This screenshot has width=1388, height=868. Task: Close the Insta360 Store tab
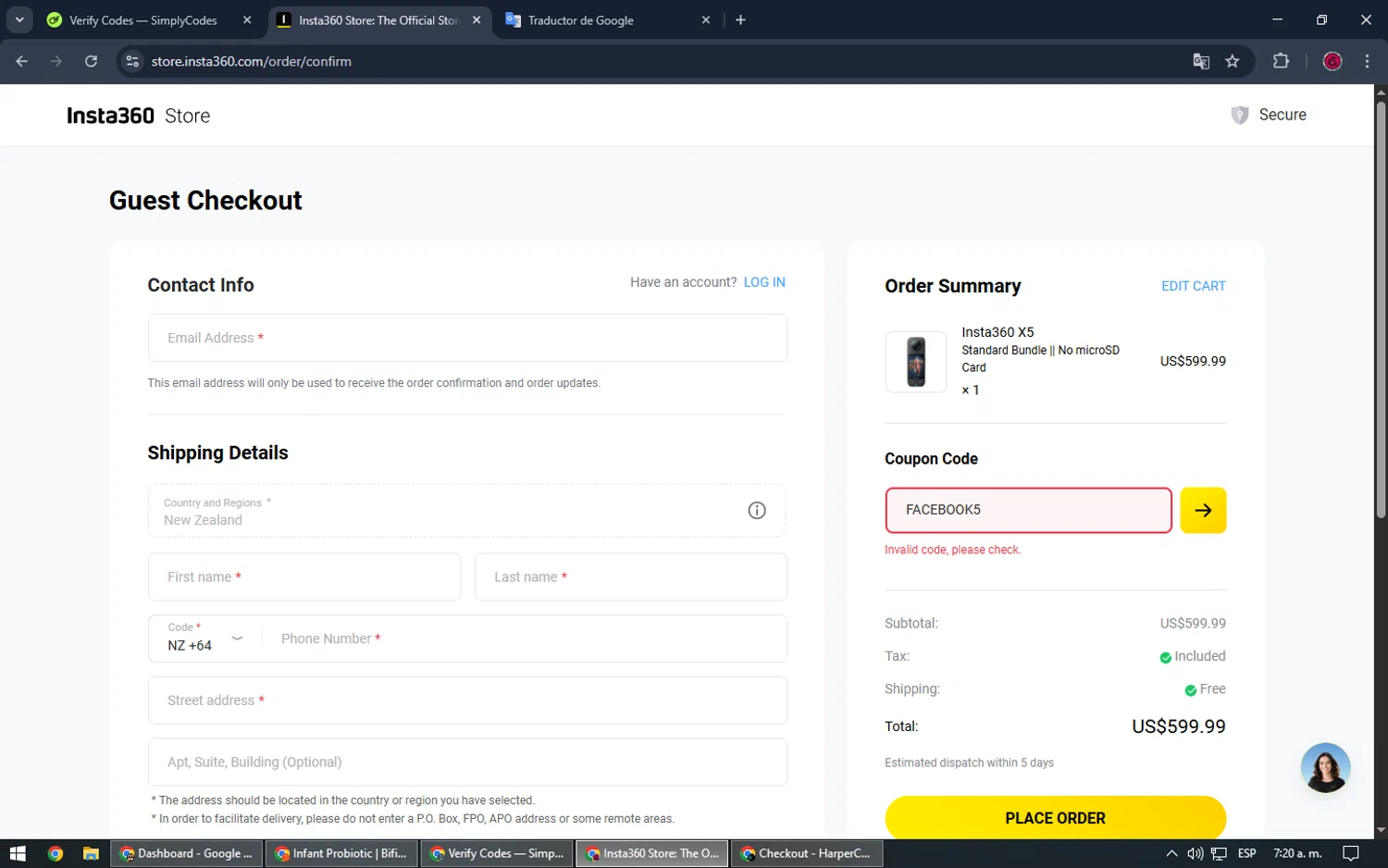coord(477,19)
